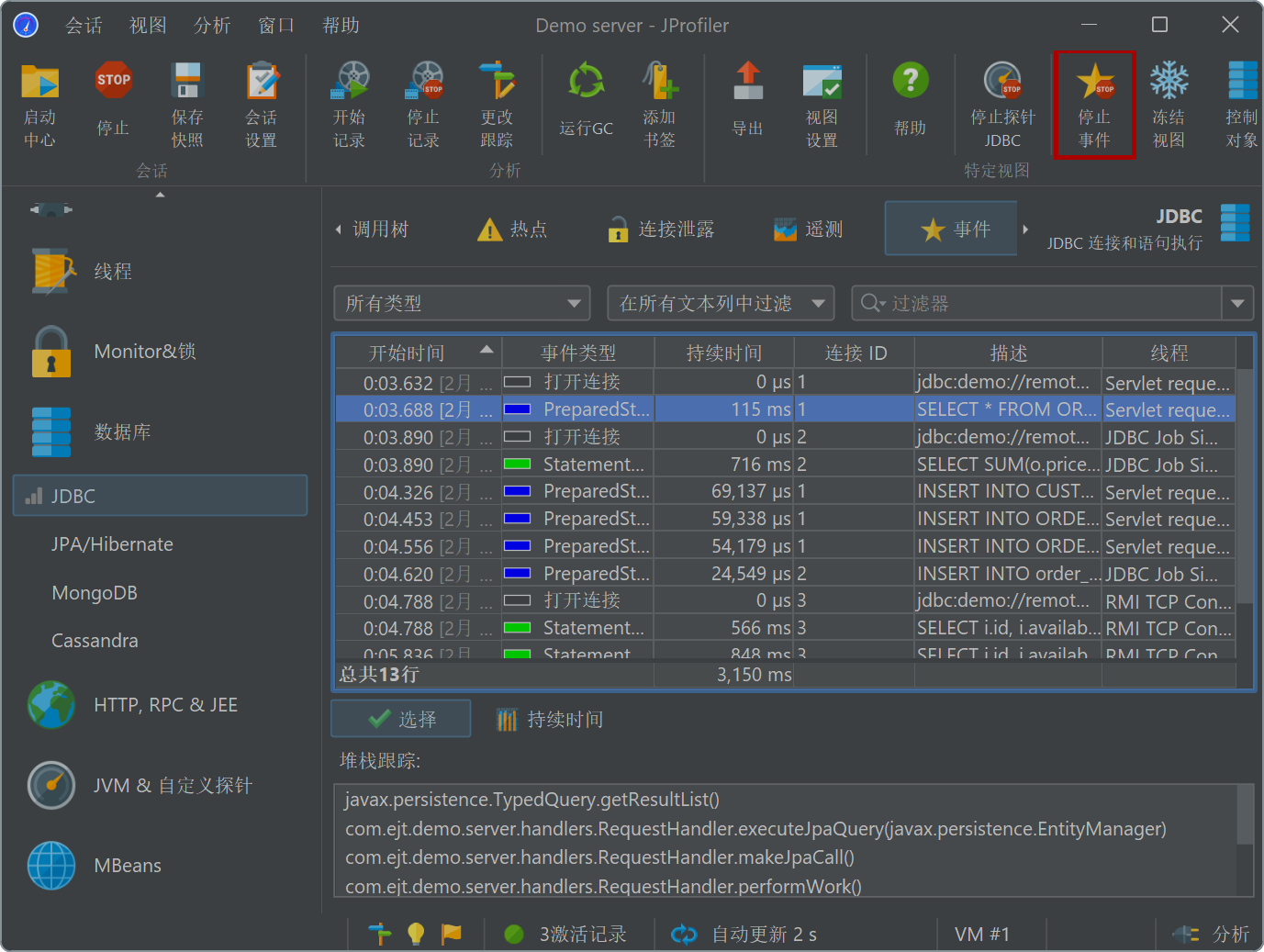Save a snapshot with 保存快照
The image size is (1264, 952).
pos(187,106)
